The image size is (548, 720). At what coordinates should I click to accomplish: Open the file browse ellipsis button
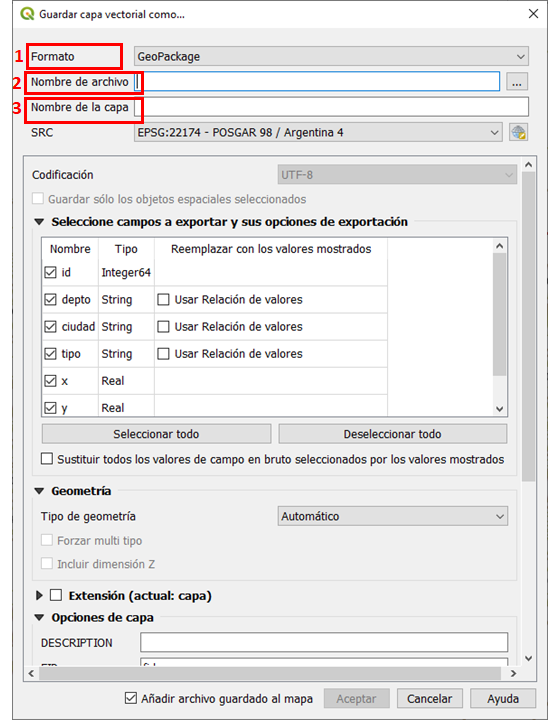(517, 82)
